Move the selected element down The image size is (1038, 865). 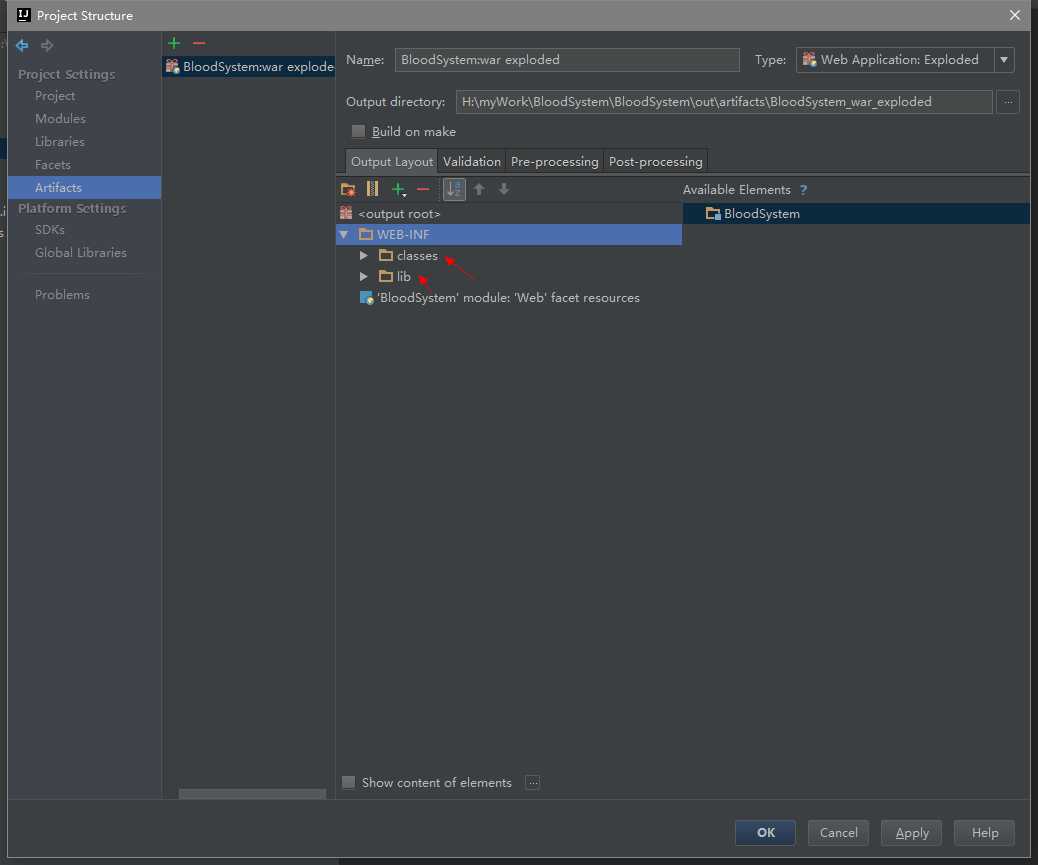pyautogui.click(x=504, y=189)
